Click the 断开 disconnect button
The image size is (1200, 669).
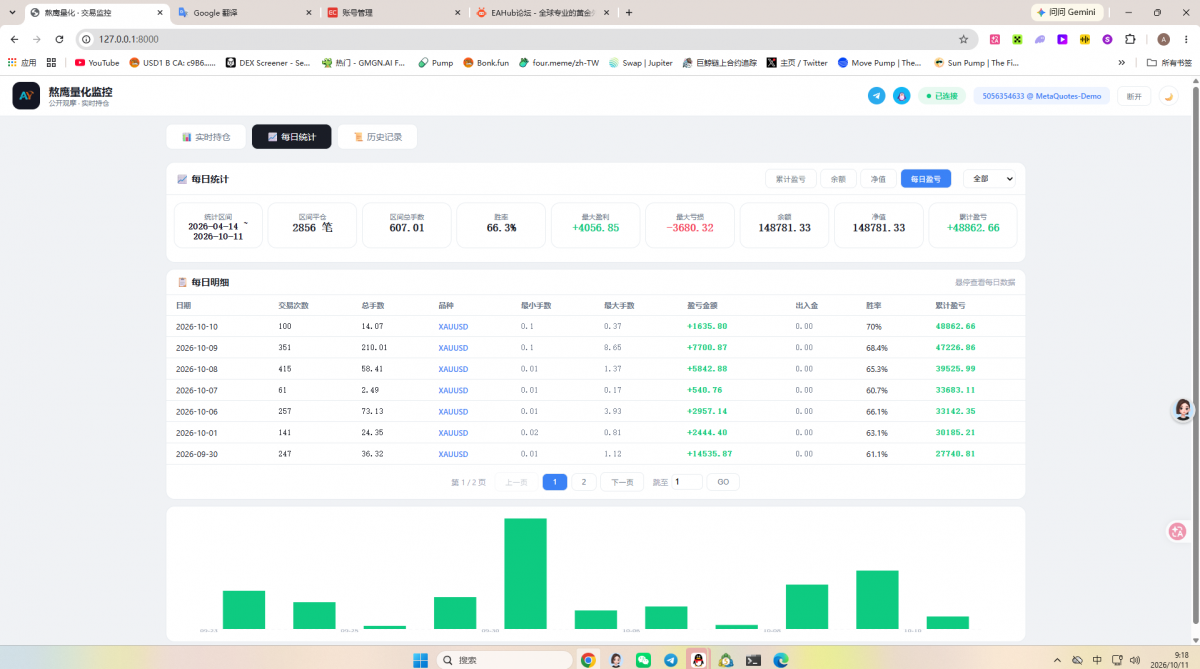tap(1134, 96)
